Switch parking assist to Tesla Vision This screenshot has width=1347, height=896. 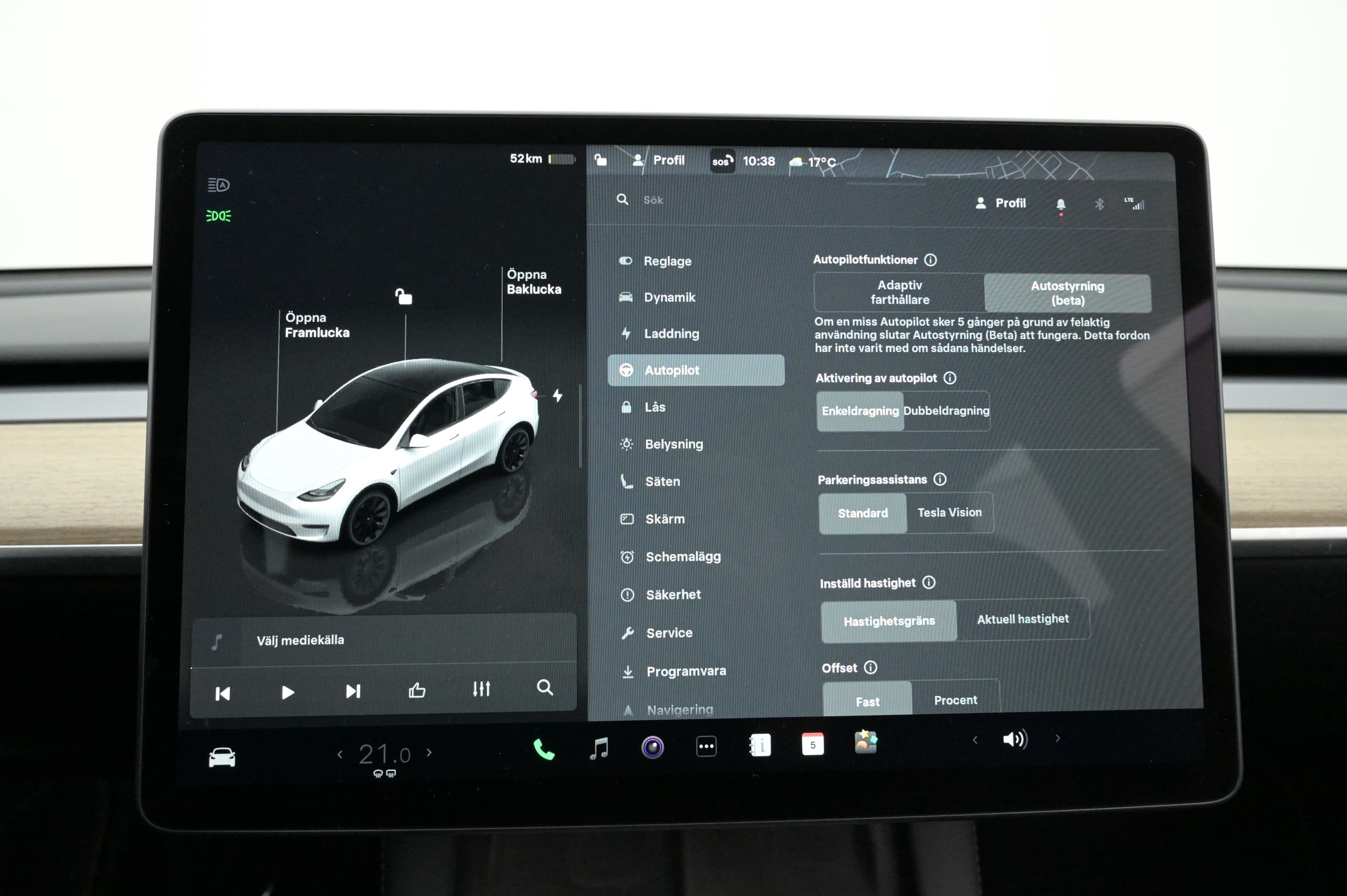coord(949,512)
